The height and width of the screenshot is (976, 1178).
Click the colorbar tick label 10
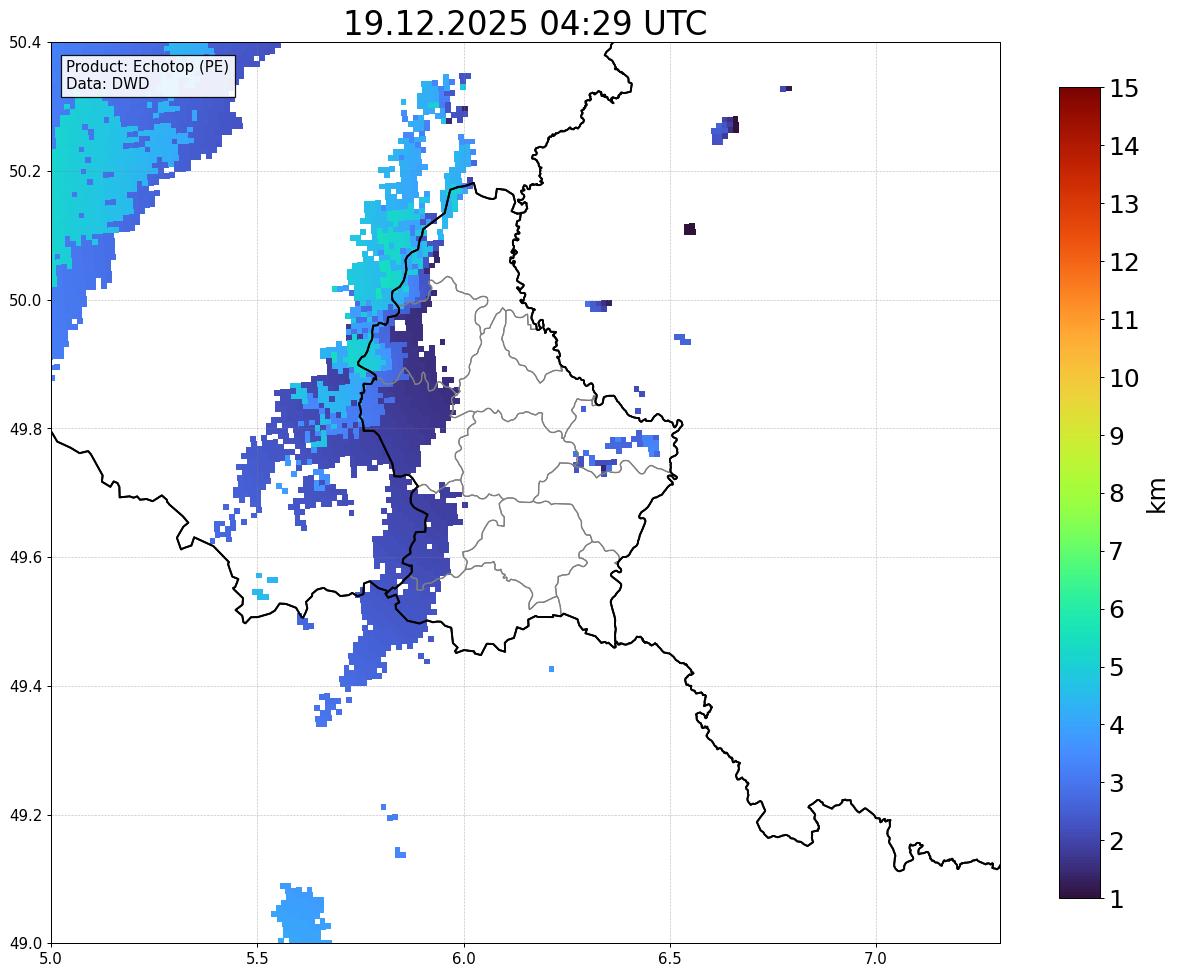click(x=1124, y=378)
